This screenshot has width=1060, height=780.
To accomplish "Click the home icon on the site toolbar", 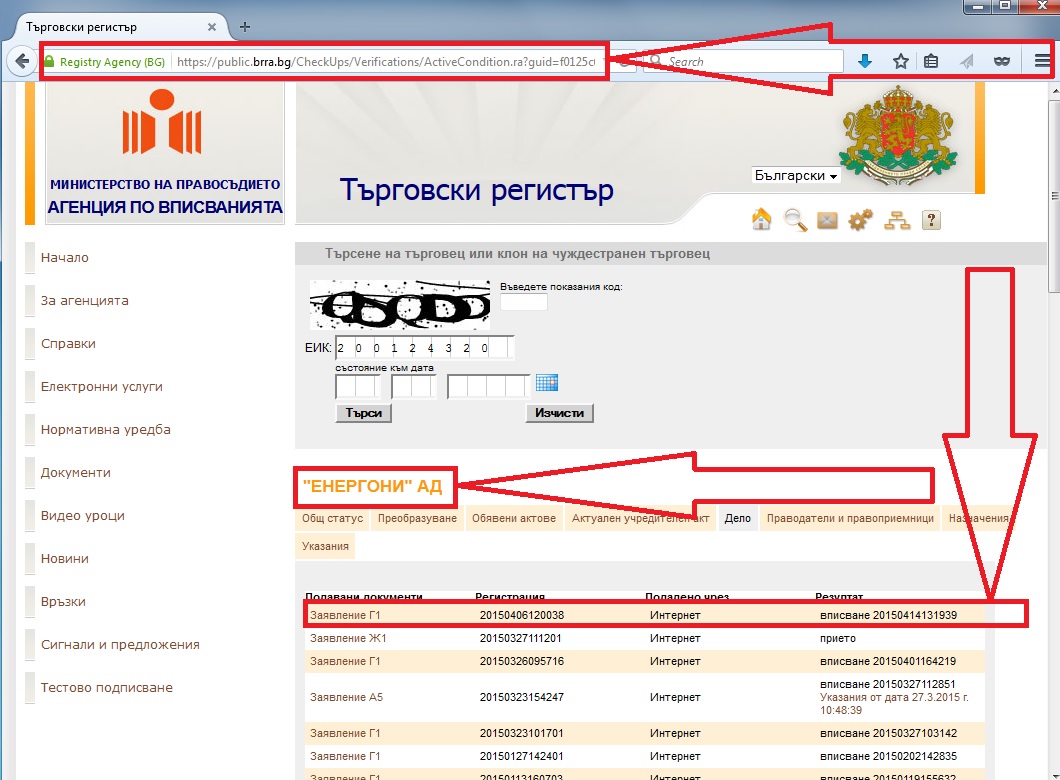I will click(762, 220).
